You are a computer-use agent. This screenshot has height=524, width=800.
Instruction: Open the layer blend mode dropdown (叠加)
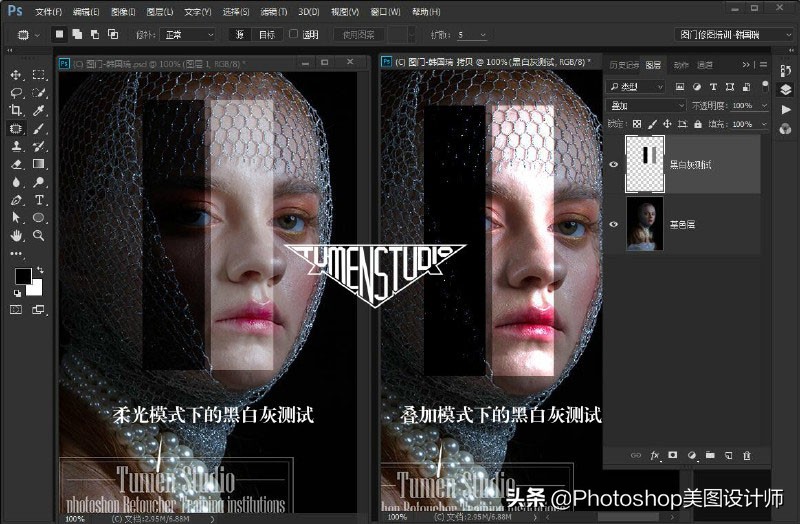[645, 105]
